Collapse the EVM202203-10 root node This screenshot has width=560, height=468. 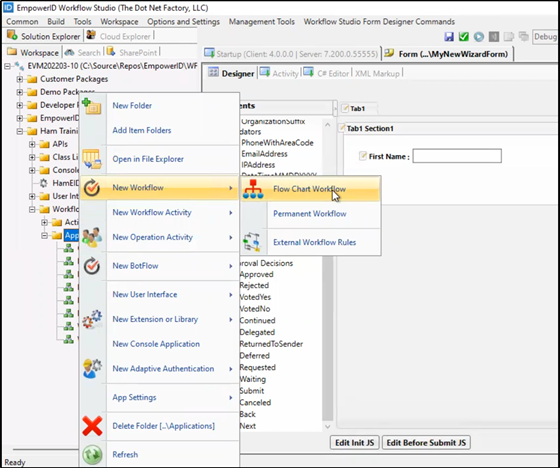tap(7, 66)
